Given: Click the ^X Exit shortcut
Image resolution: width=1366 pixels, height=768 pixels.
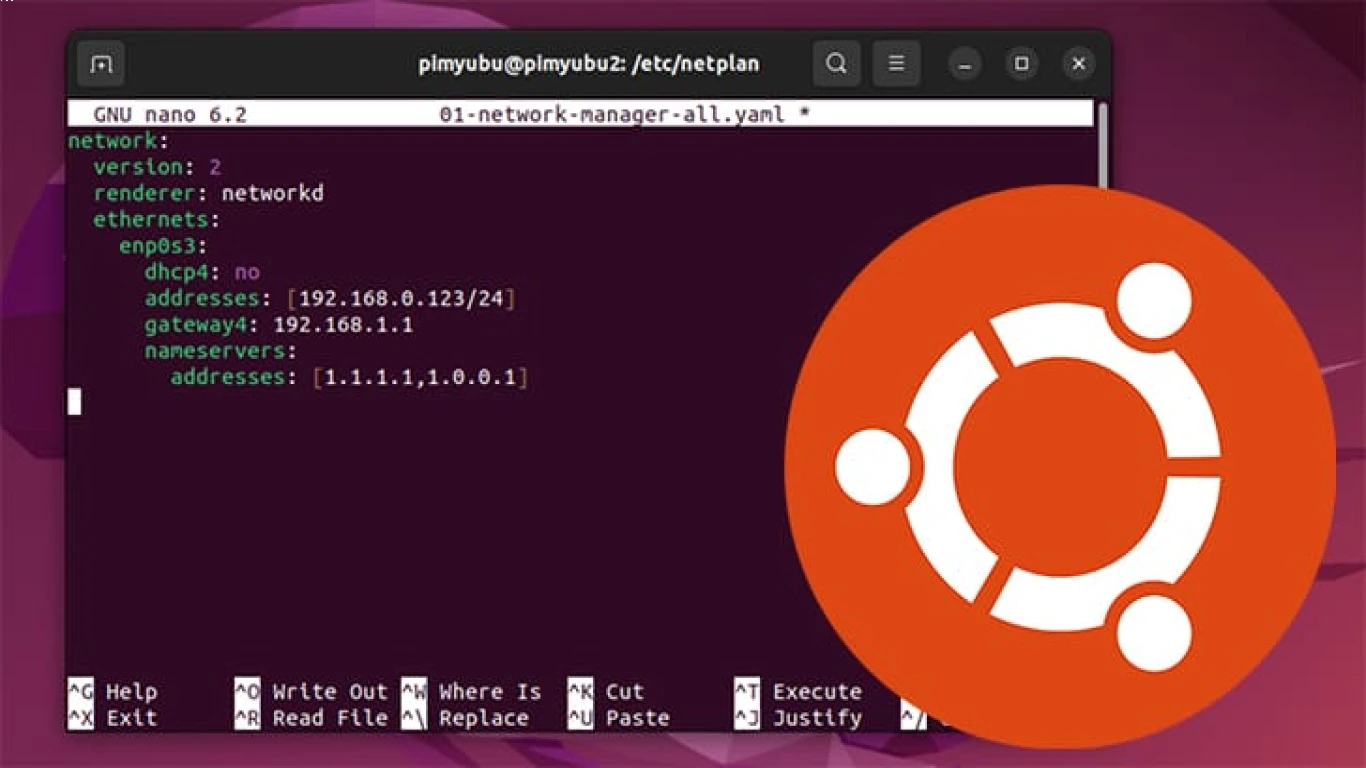Looking at the screenshot, I should coord(113,718).
